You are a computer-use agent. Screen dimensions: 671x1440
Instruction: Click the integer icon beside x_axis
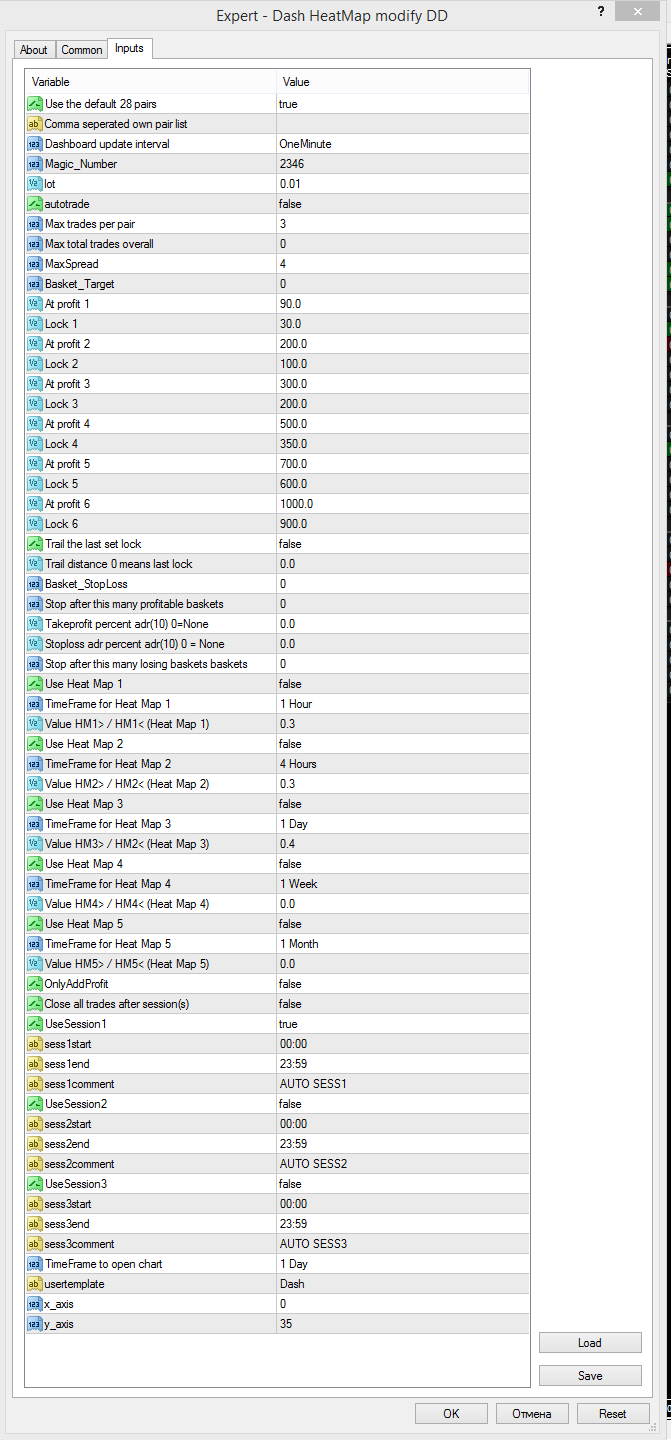[35, 1304]
